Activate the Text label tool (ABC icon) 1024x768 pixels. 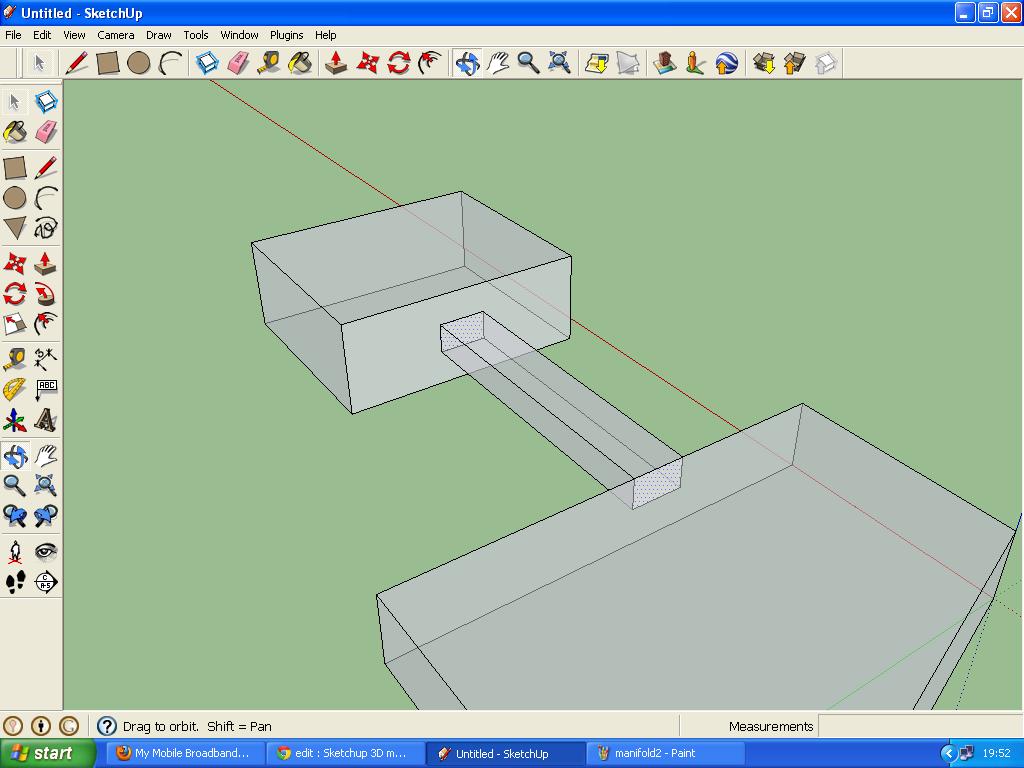(46, 389)
